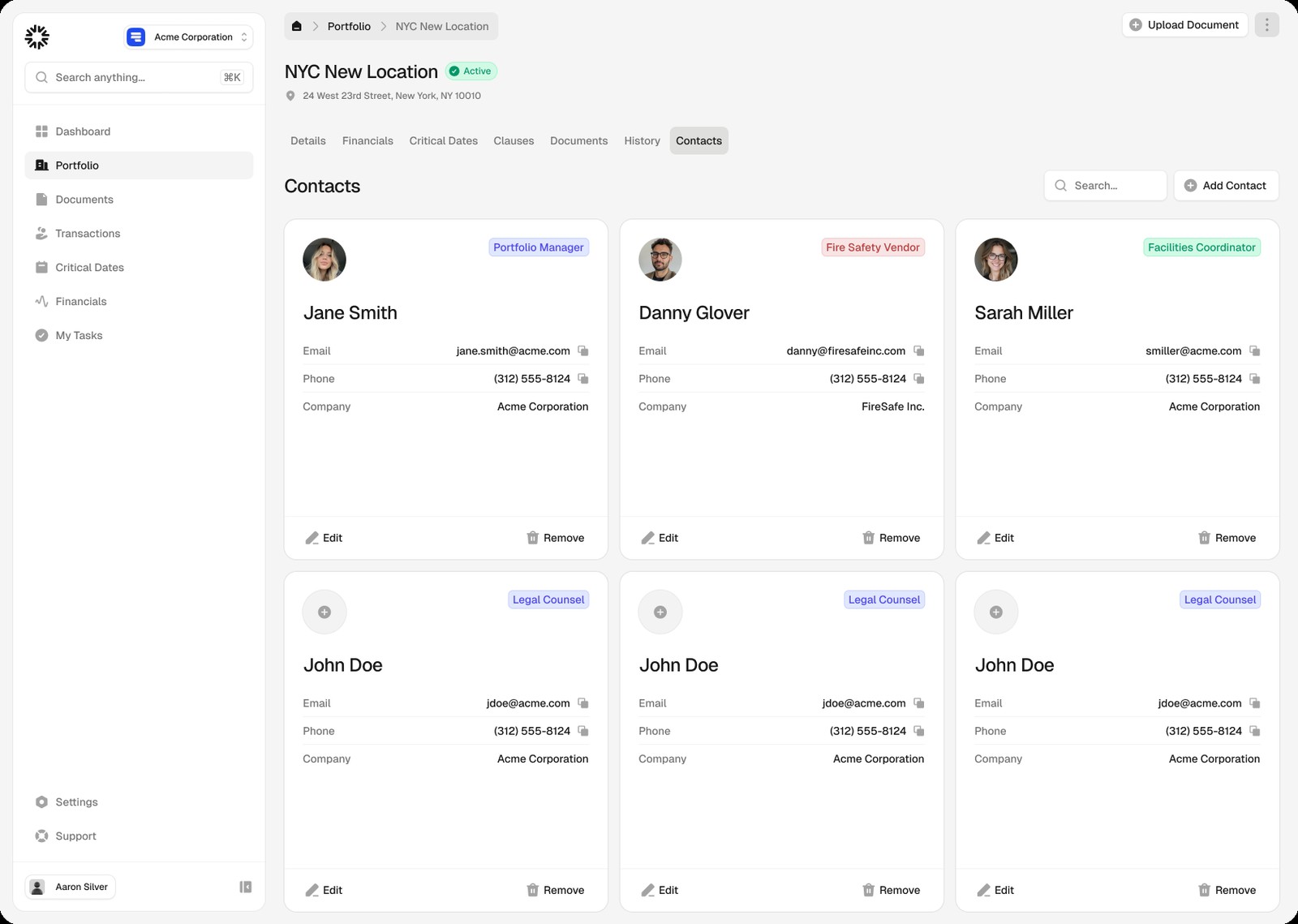Switch to the Critical Dates tab
The image size is (1298, 924).
pyautogui.click(x=444, y=141)
